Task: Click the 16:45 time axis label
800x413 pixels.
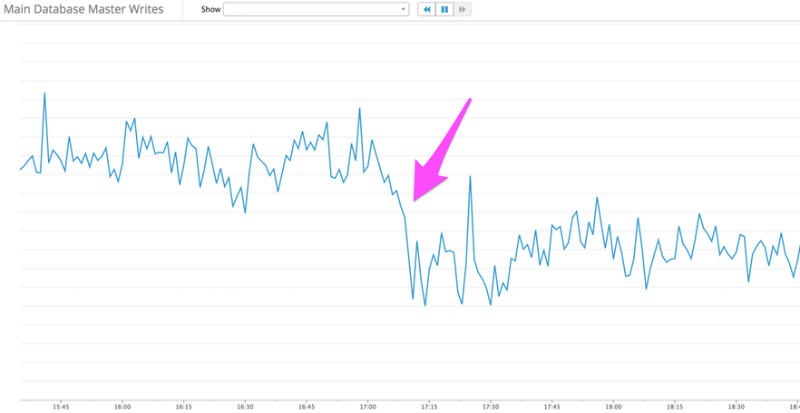Action: pos(306,407)
